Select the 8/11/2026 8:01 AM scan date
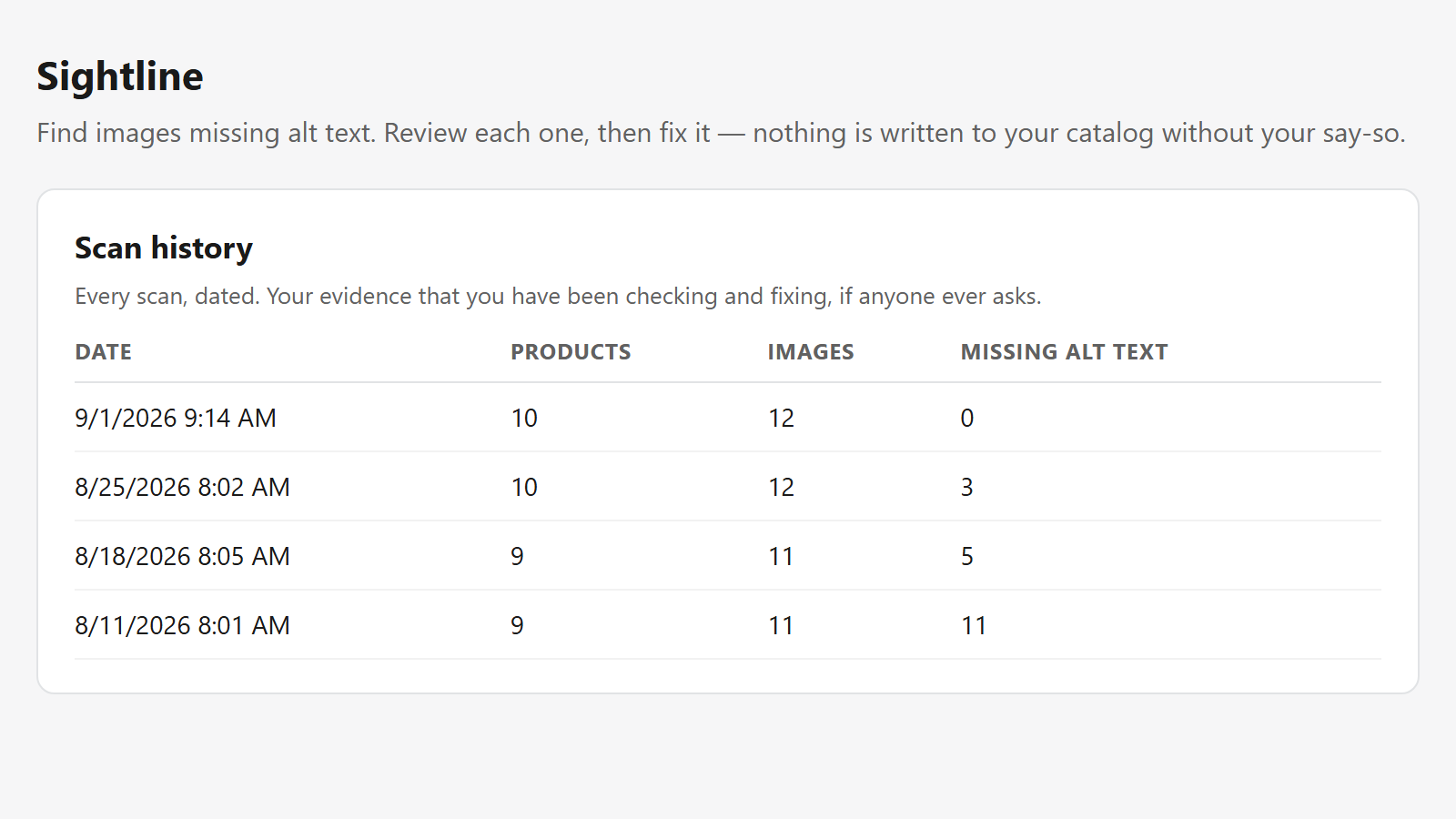Image resolution: width=1456 pixels, height=819 pixels. pos(182,625)
